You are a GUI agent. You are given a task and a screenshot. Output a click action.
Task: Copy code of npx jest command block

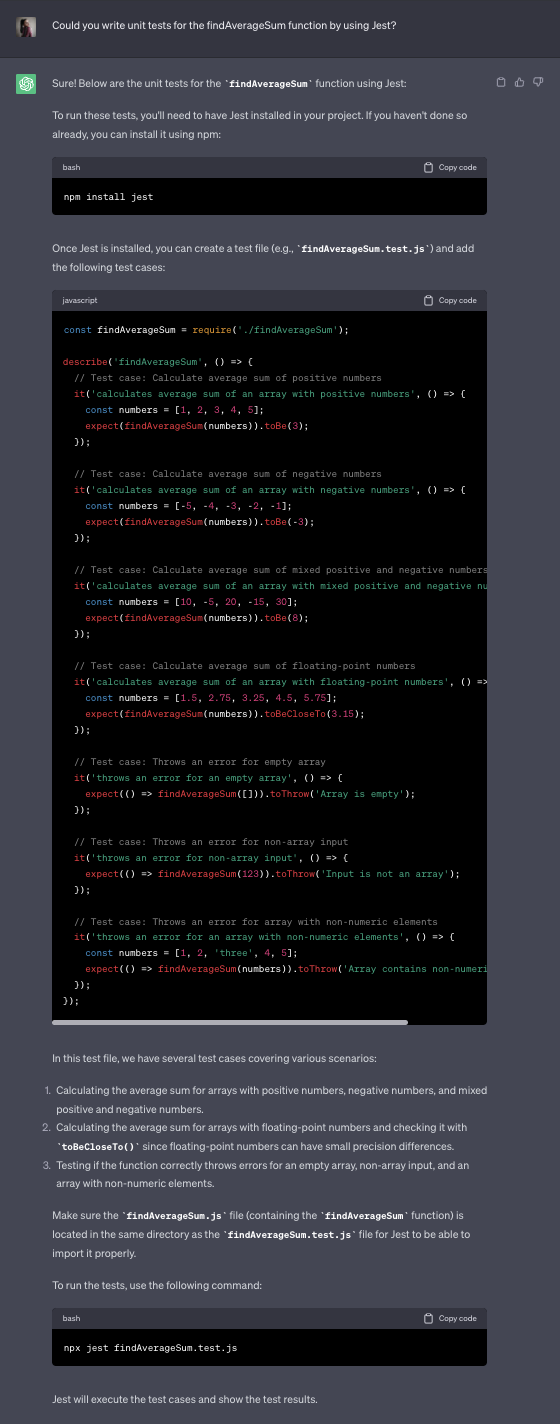pos(450,1318)
